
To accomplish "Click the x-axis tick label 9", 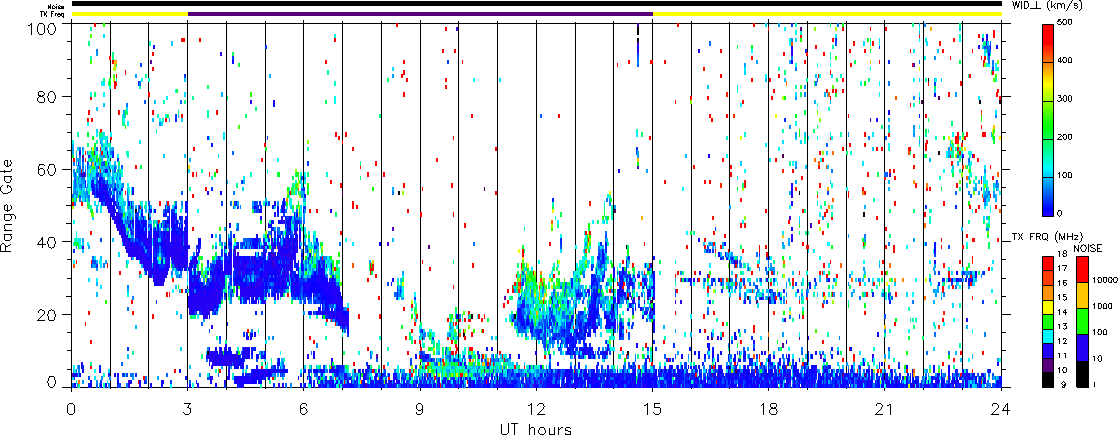I will tap(420, 409).
